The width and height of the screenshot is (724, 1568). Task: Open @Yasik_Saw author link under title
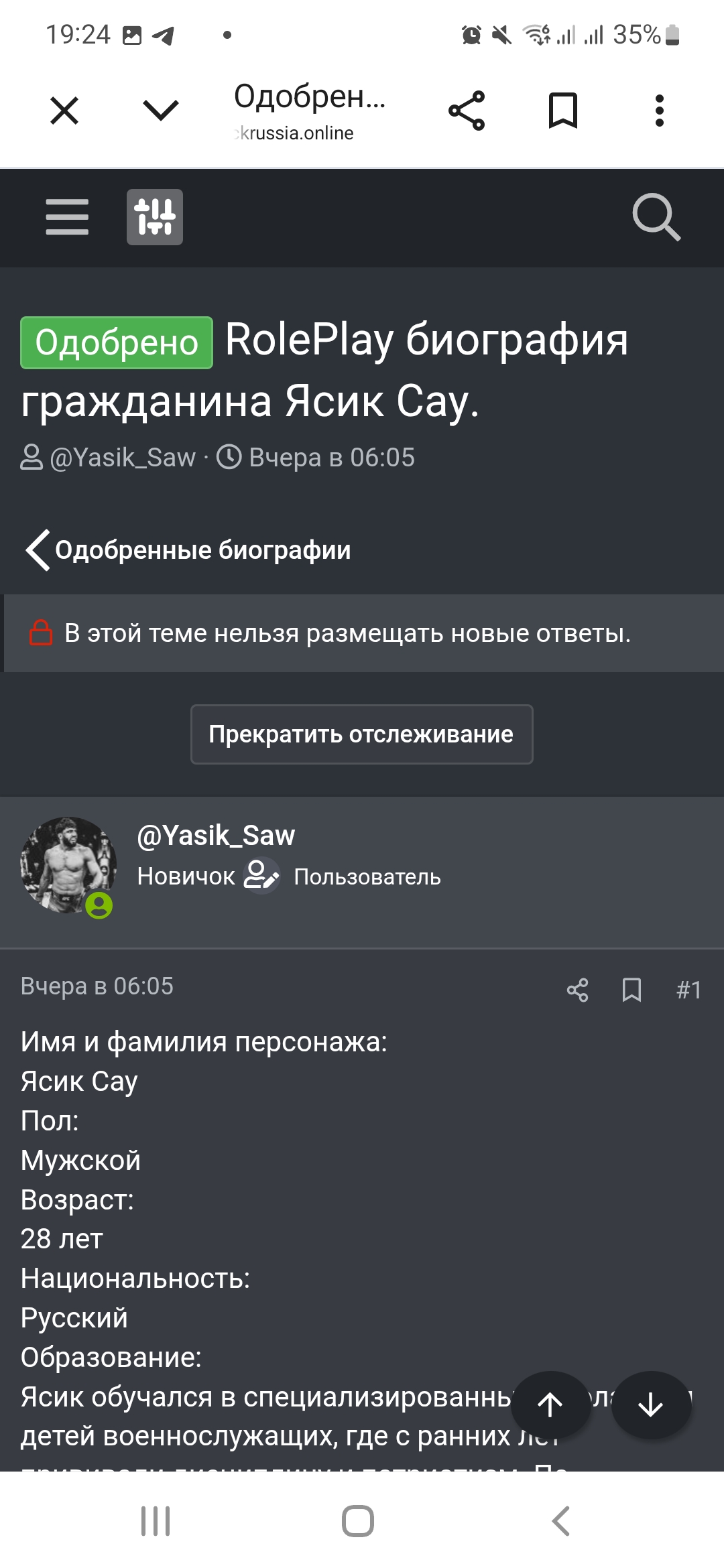(123, 458)
